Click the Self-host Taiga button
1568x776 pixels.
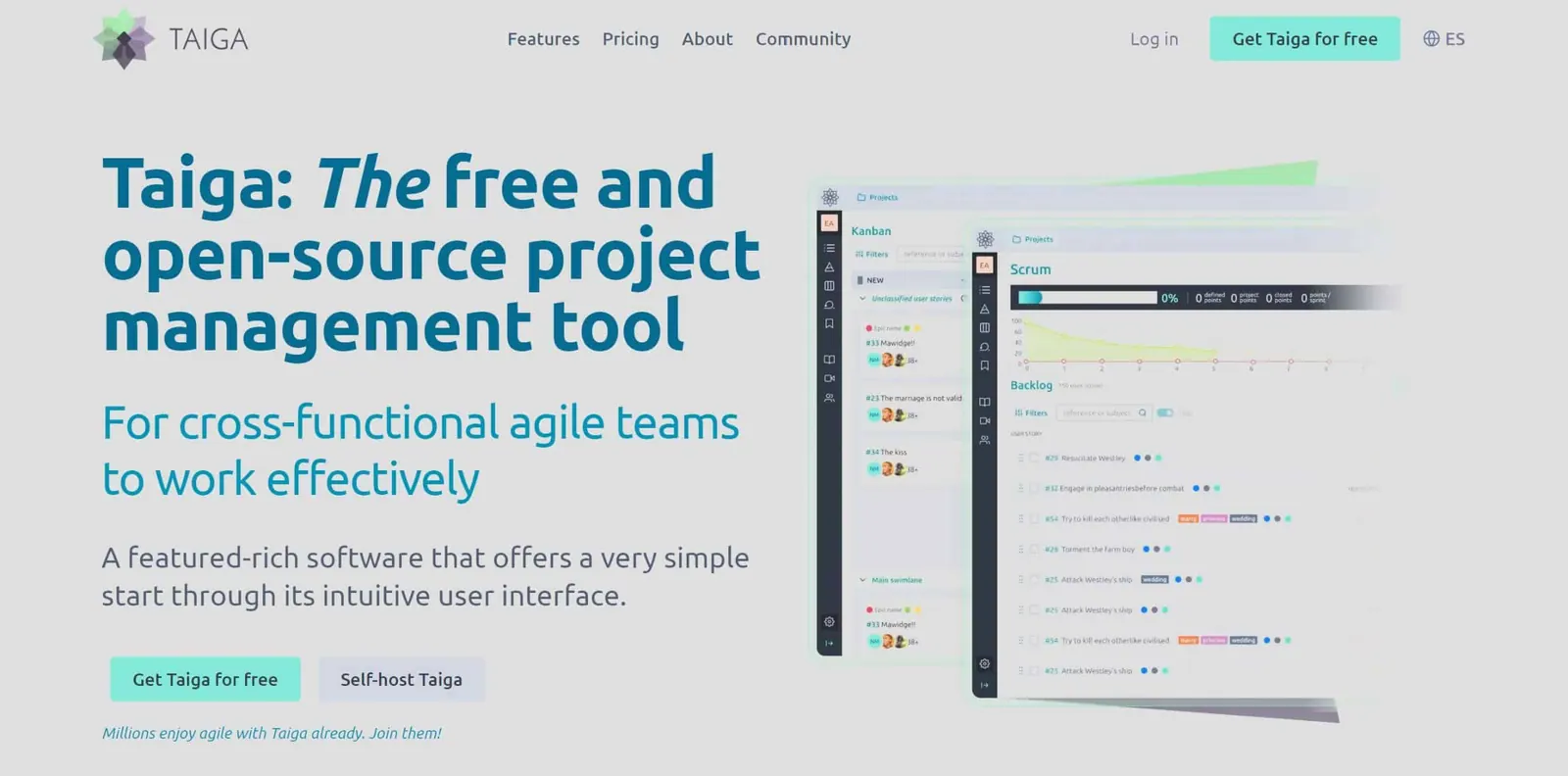[x=401, y=679]
